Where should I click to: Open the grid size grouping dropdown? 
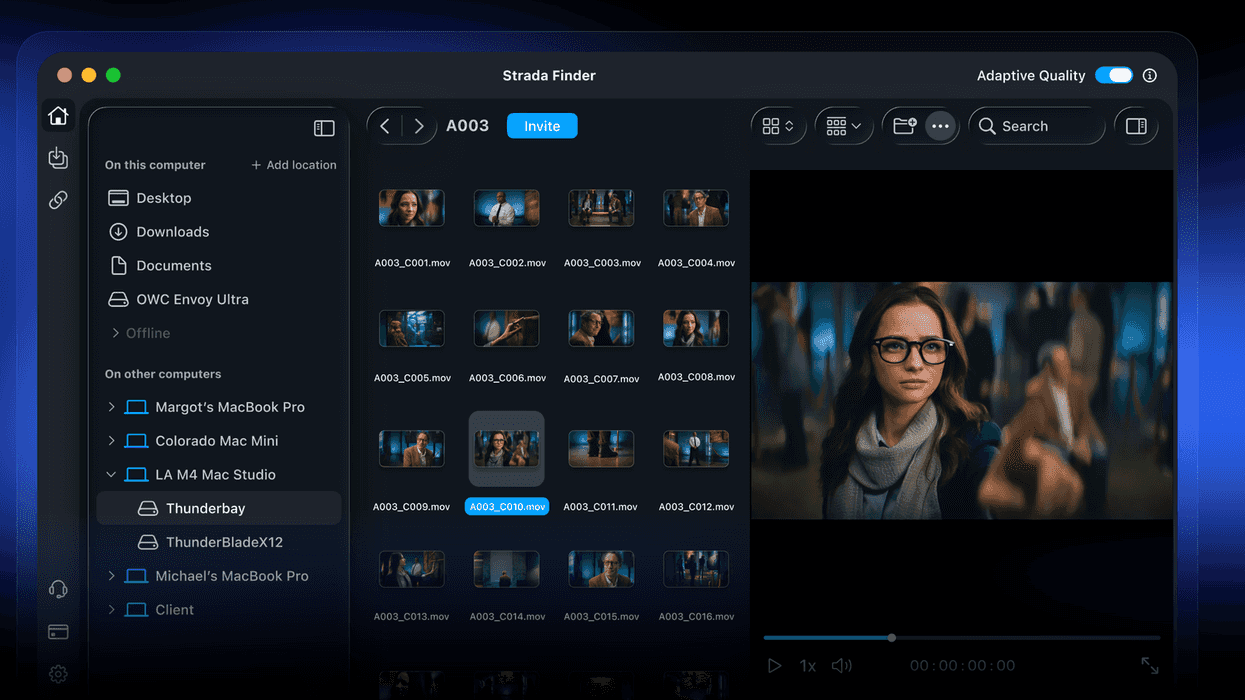coord(844,126)
